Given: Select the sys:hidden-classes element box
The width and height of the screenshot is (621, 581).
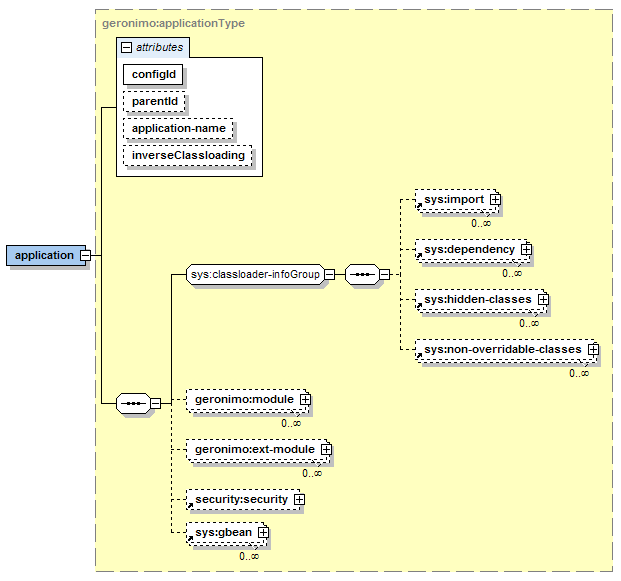Looking at the screenshot, I should [480, 301].
